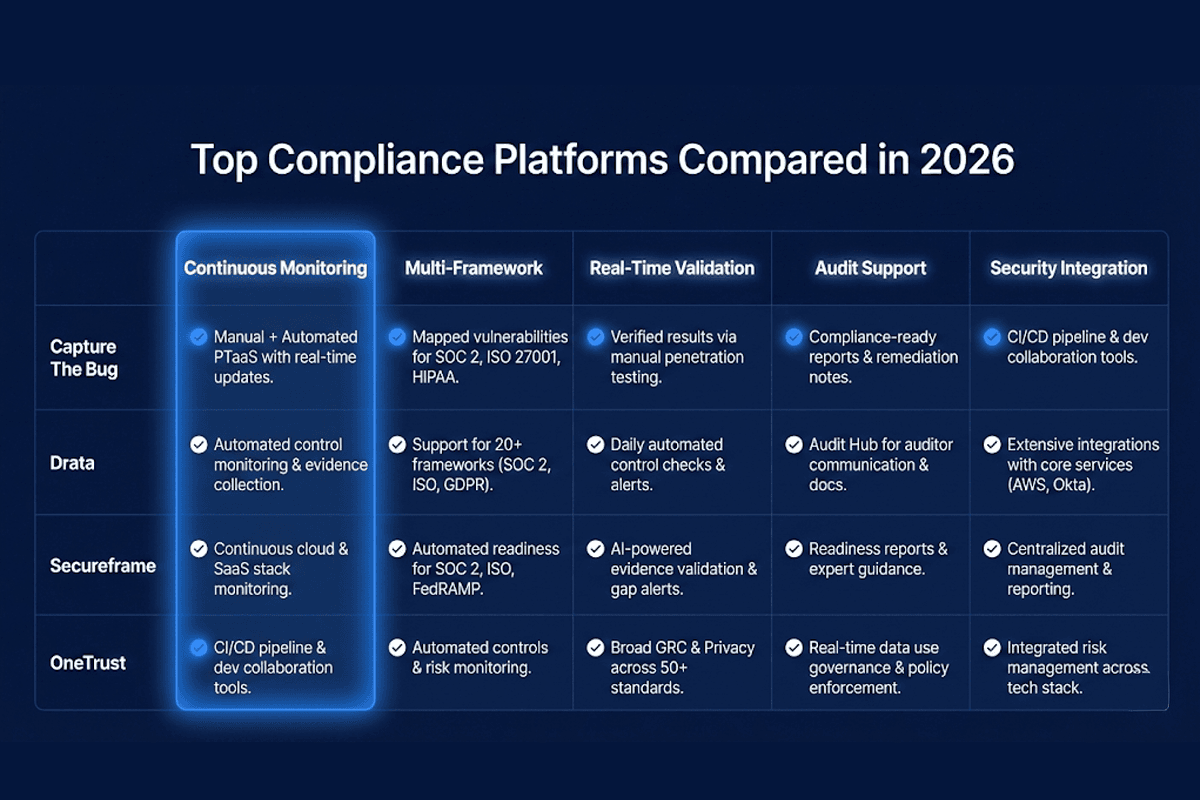Click the checkmark beside 'Automated readiness for SOC 2'

[x=396, y=548]
